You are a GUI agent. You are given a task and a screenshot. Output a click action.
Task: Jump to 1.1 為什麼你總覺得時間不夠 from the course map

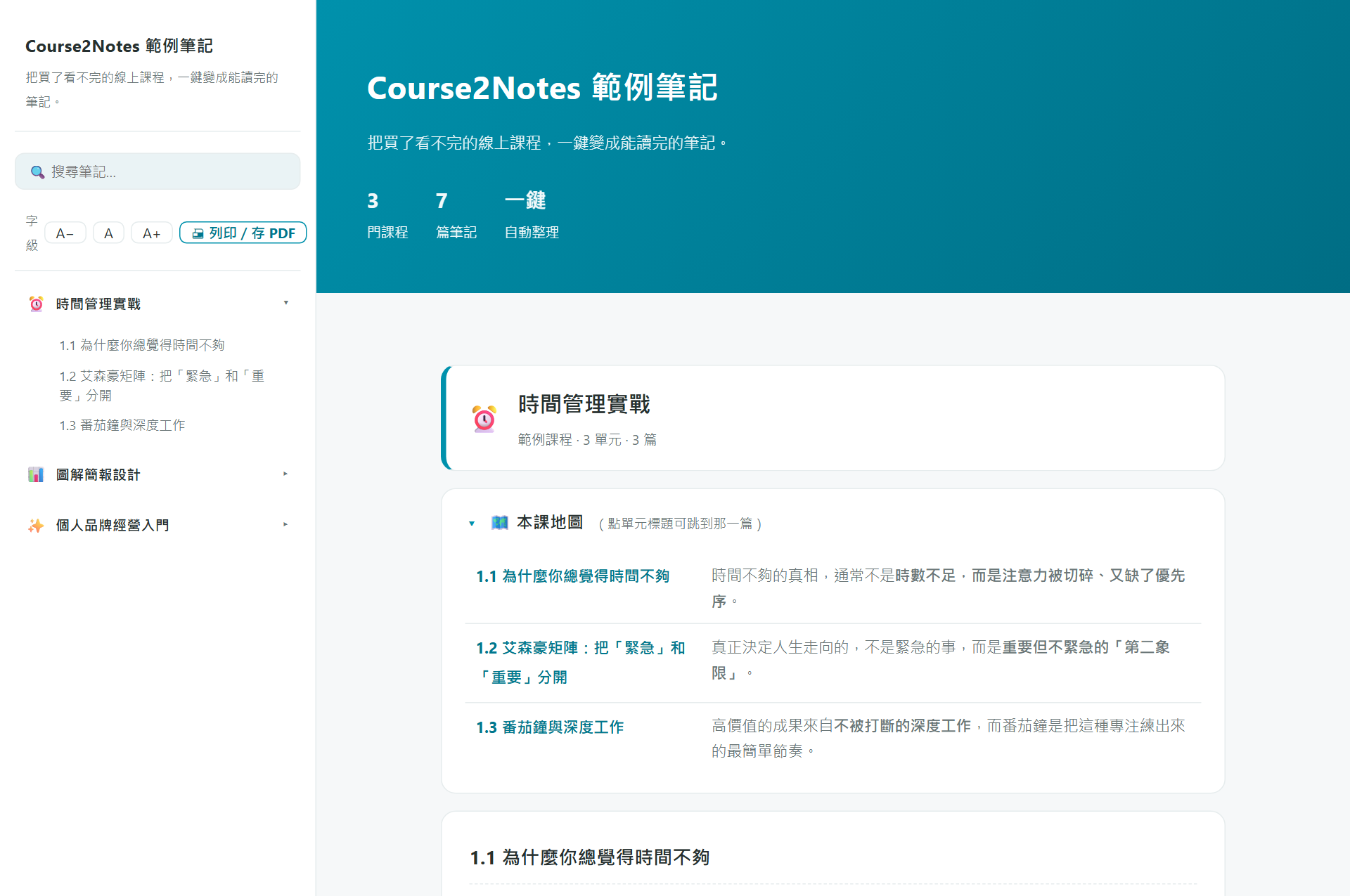pos(572,576)
